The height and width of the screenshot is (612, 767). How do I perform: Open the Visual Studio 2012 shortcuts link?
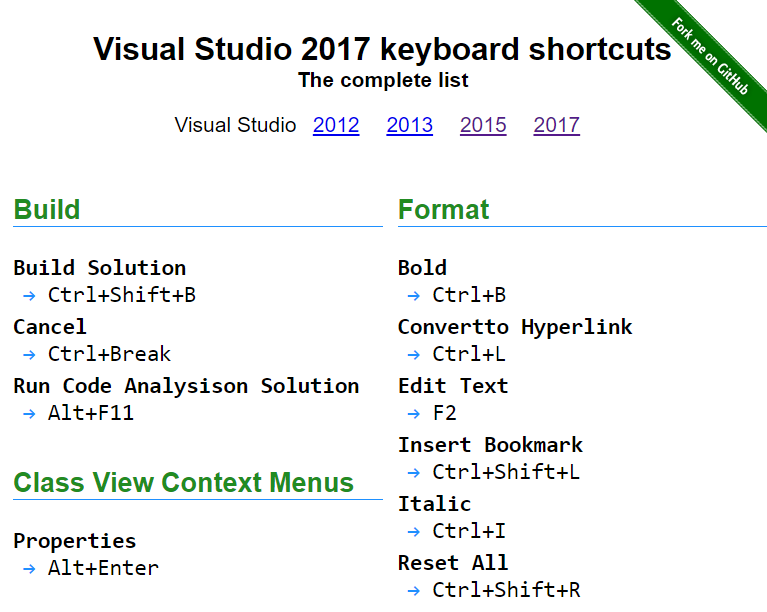tap(336, 125)
